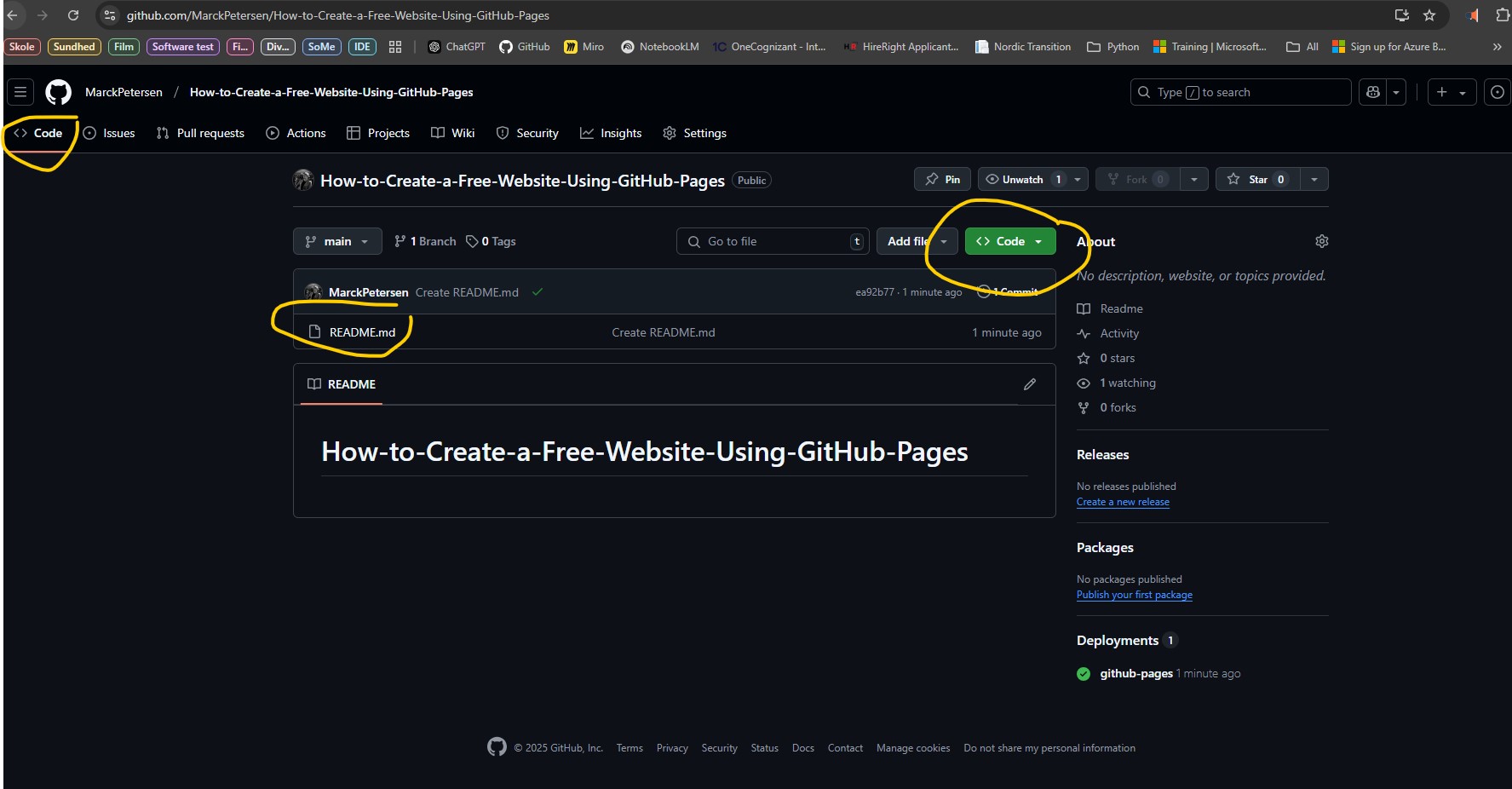Click the green commit status checkmark

click(x=538, y=291)
